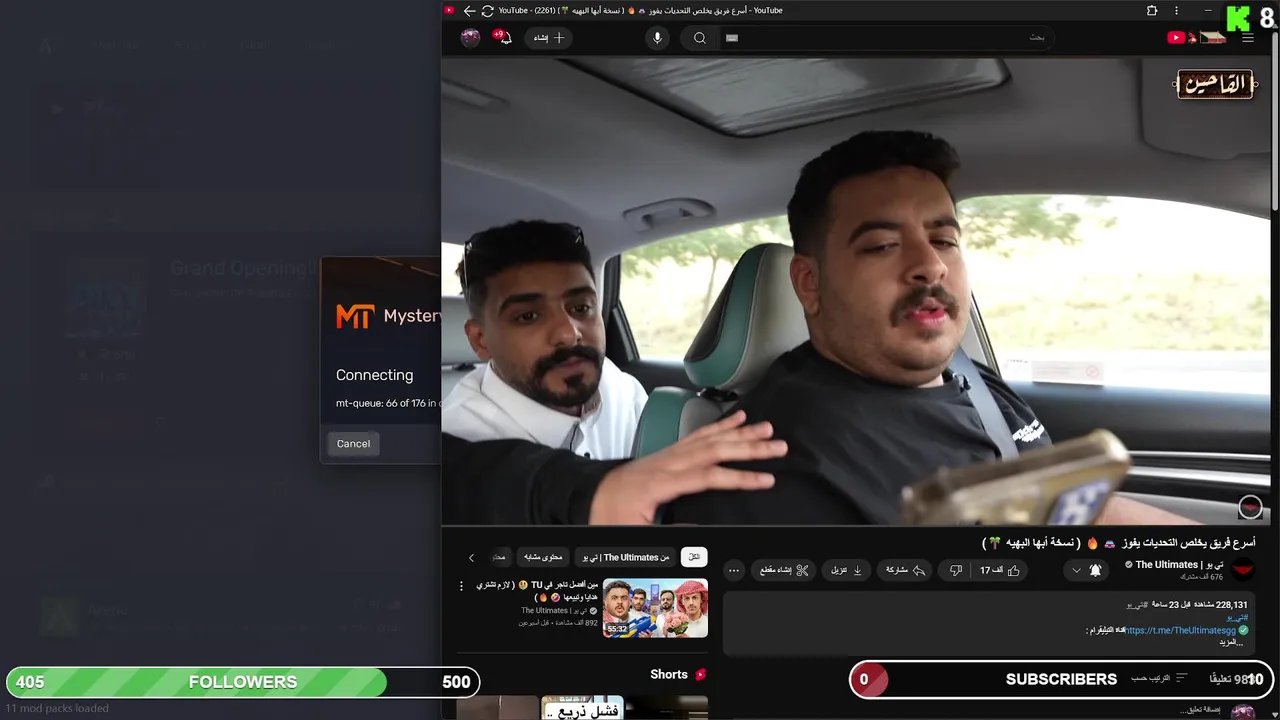The height and width of the screenshot is (720, 1280).
Task: Click the add comment field
Action: tap(1200, 710)
